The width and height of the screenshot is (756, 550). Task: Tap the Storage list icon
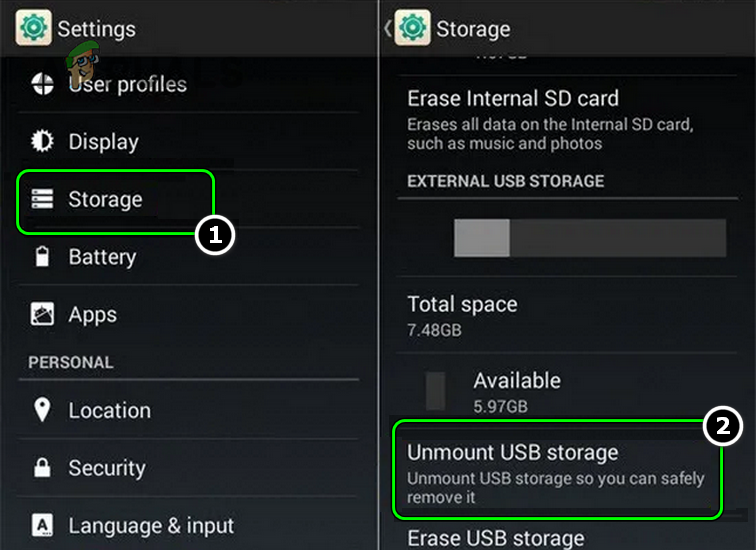(43, 199)
